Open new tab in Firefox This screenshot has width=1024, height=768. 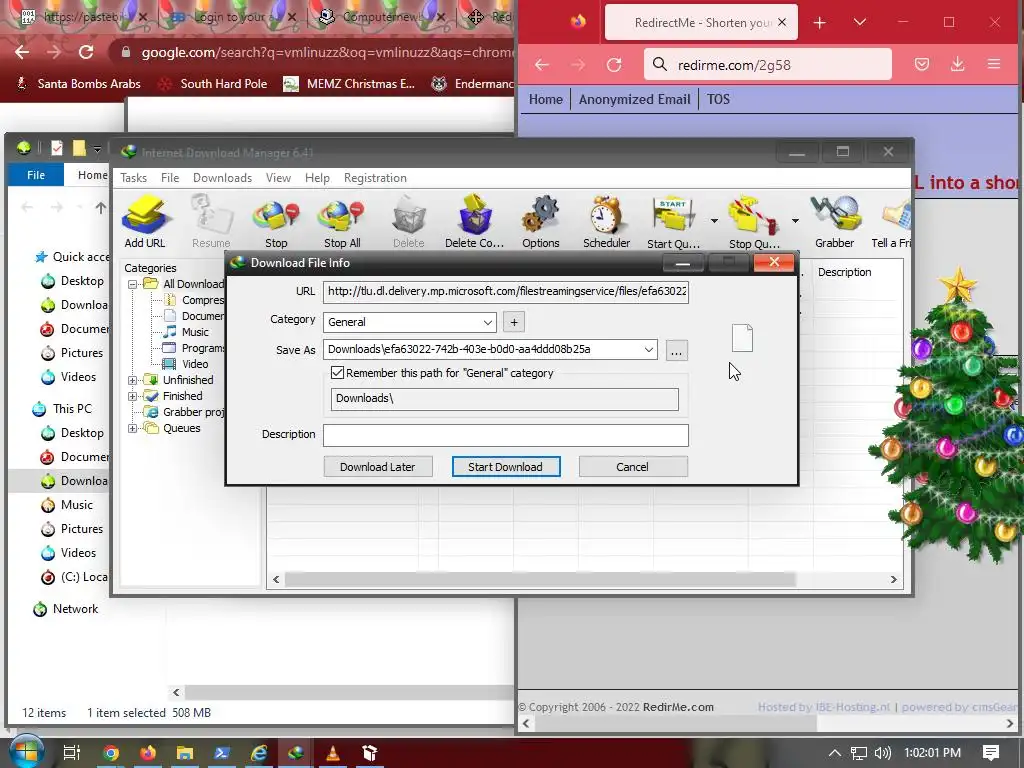[x=820, y=23]
